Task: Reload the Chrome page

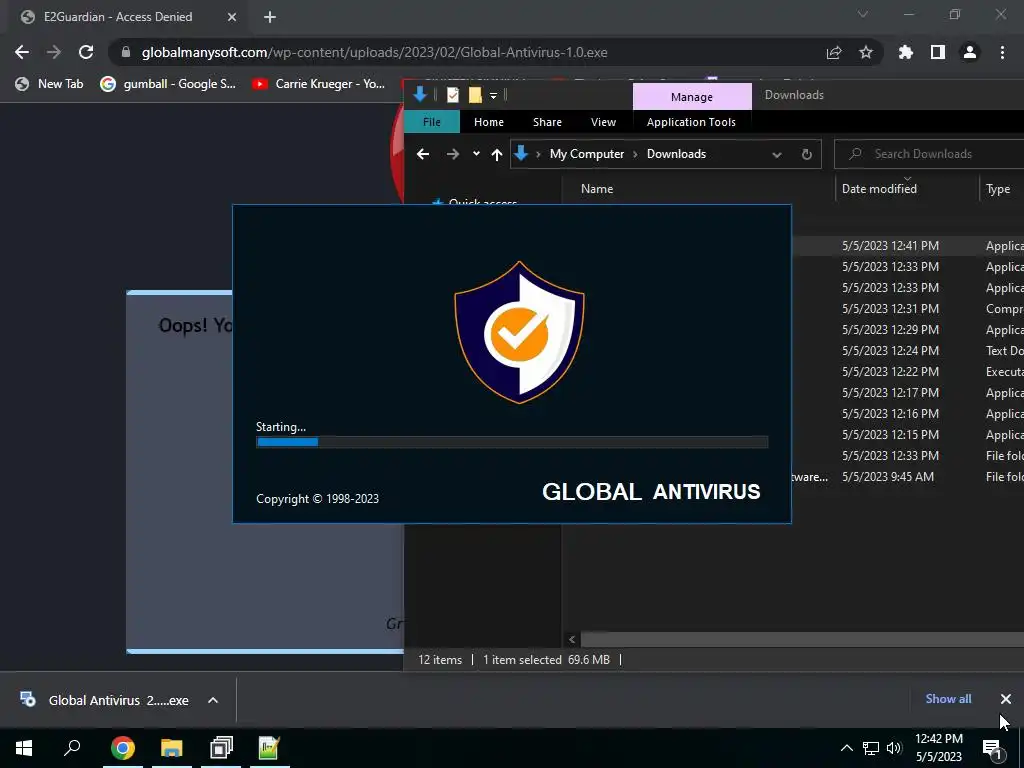Action: click(86, 52)
